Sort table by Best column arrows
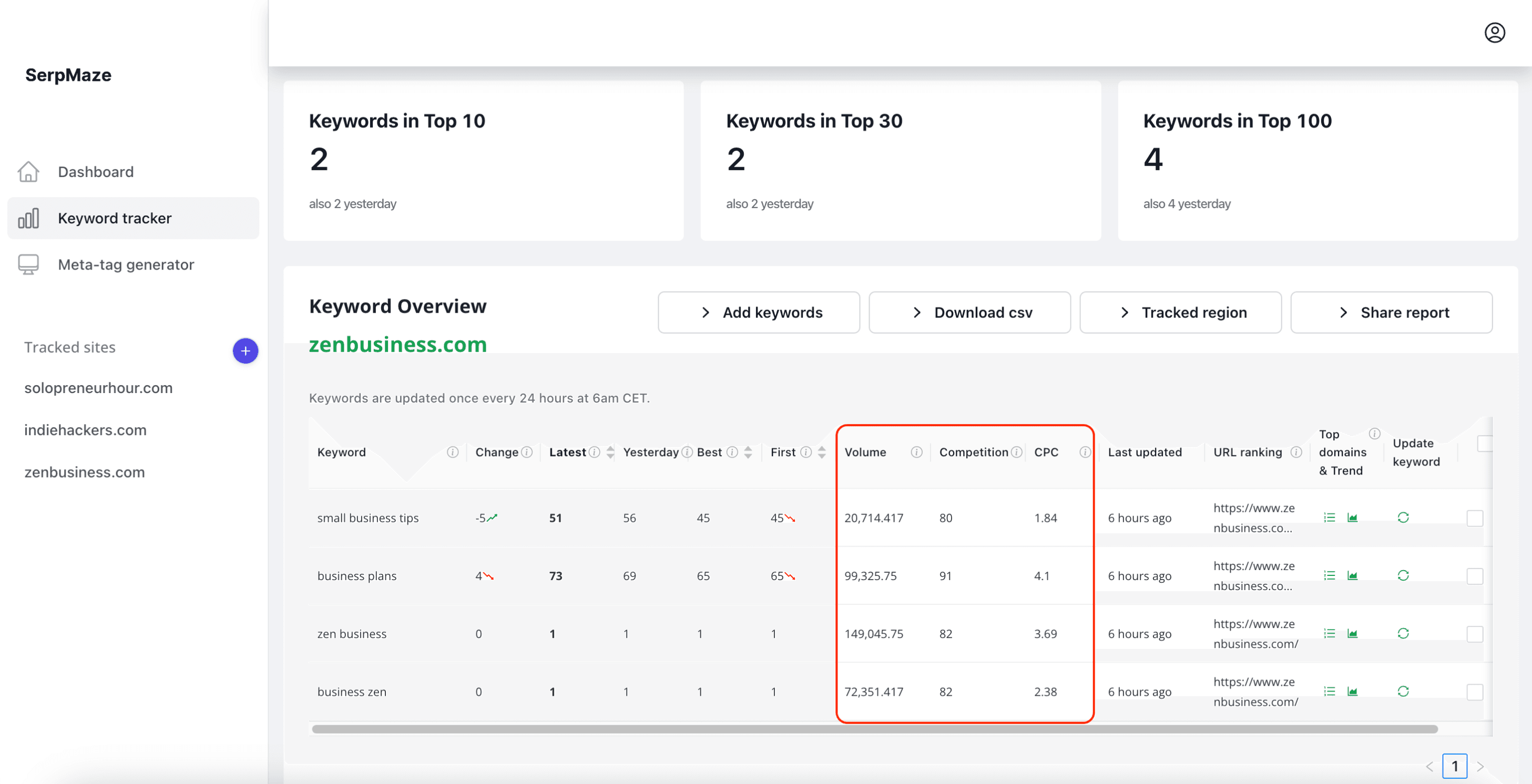 tap(748, 452)
